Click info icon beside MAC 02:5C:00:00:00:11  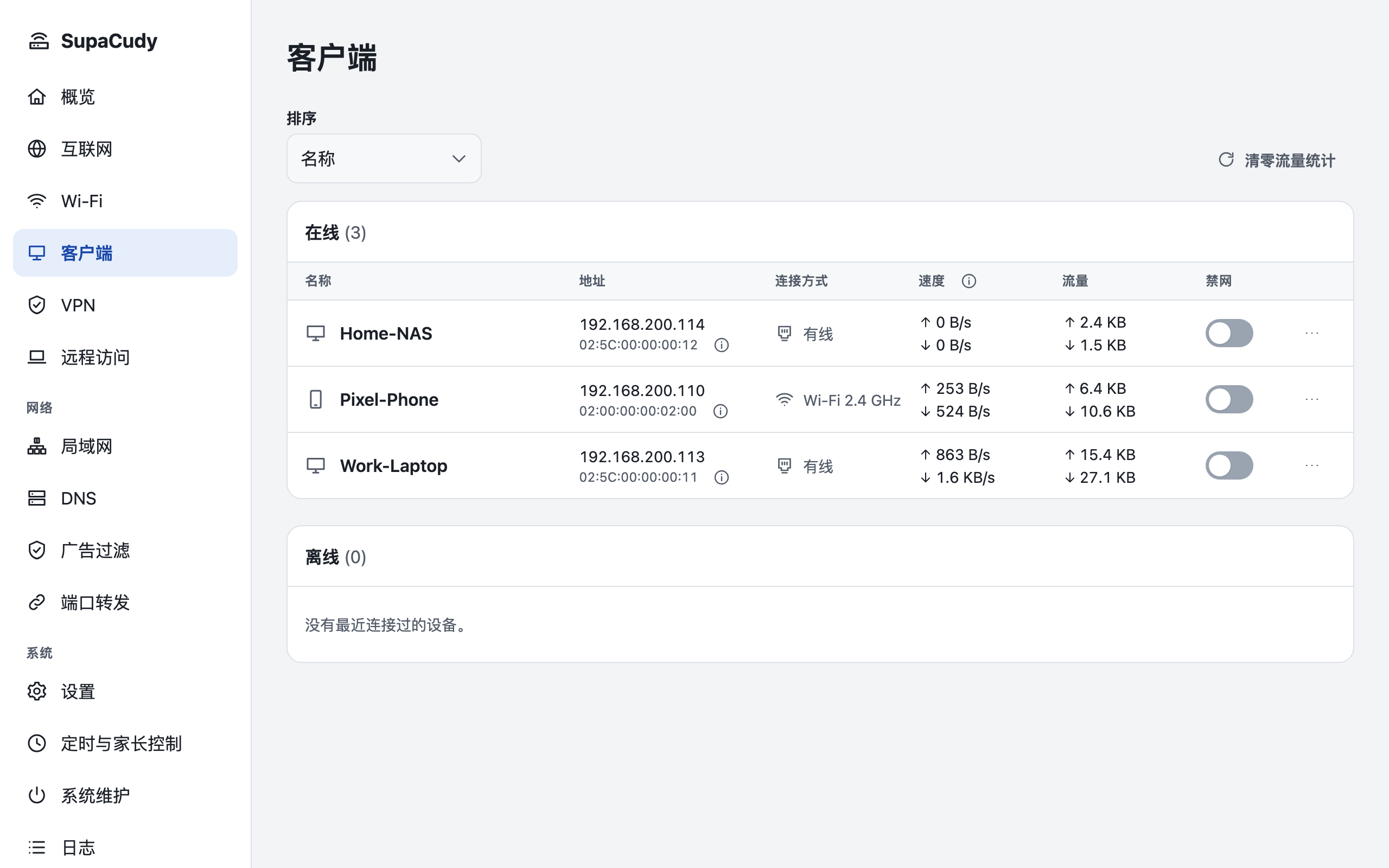722,477
